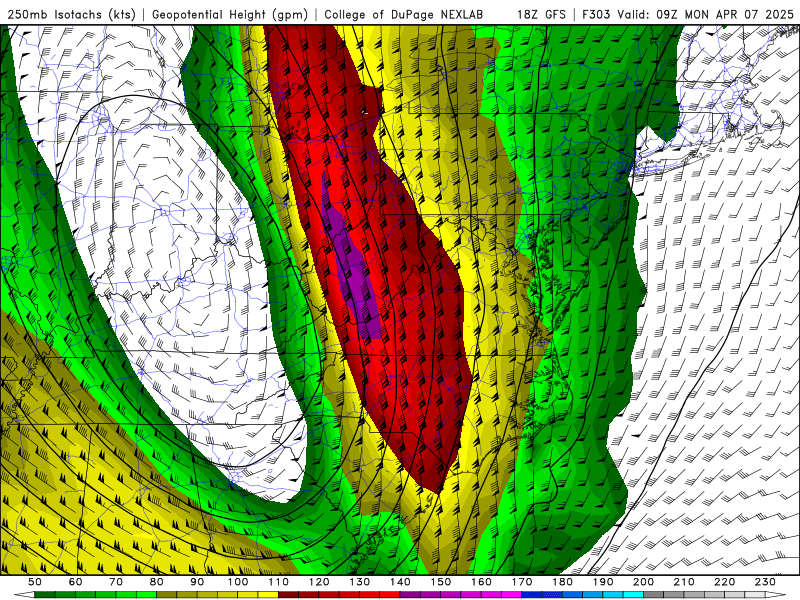
Task: Select the 120 value on the color scale
Action: [x=319, y=582]
